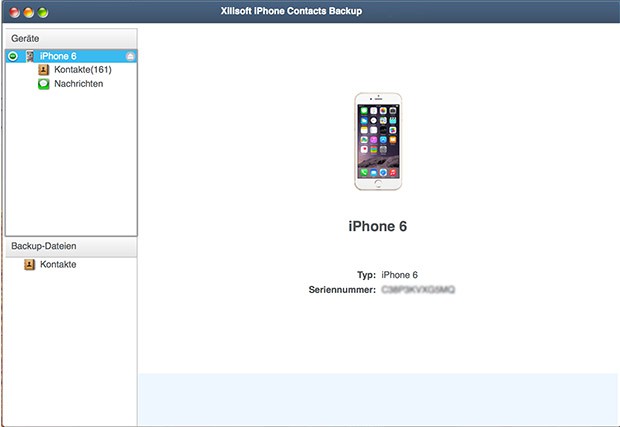Click the Kontakte(161) address book icon
Screen dimensions: 620x427
(43, 70)
